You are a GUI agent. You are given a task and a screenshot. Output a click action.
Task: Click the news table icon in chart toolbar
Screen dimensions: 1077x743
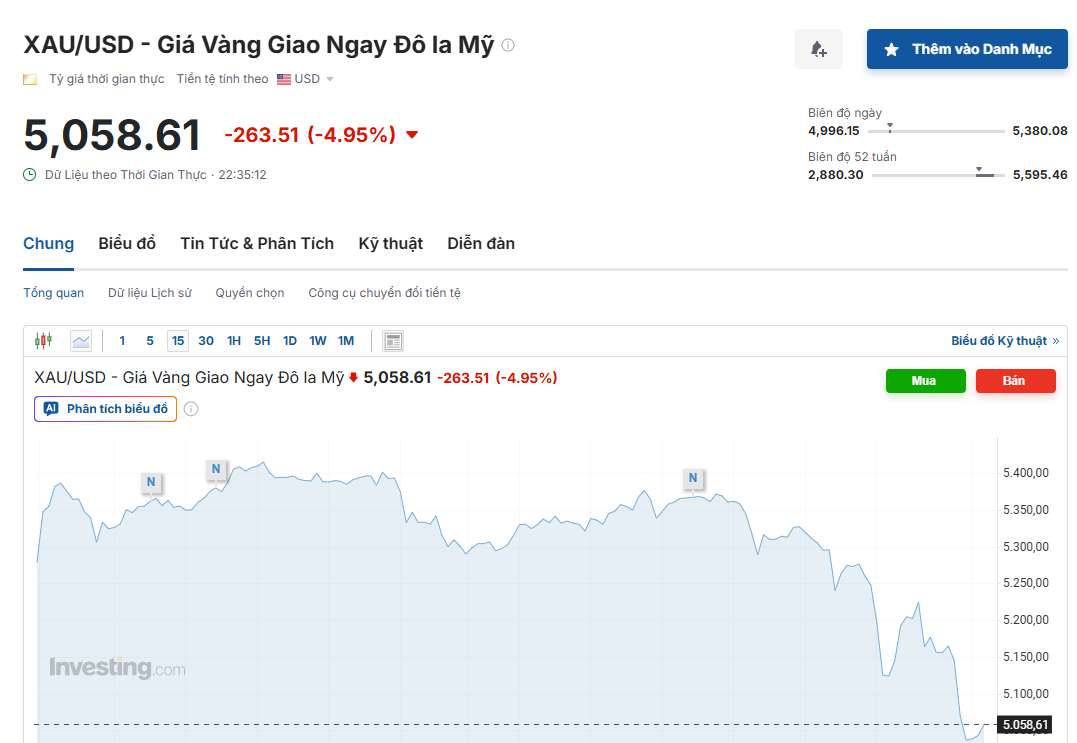click(x=393, y=341)
